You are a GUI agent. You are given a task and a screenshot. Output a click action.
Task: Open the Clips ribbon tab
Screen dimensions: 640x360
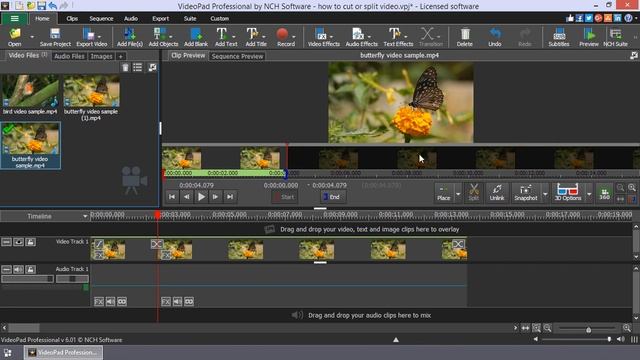click(x=72, y=18)
